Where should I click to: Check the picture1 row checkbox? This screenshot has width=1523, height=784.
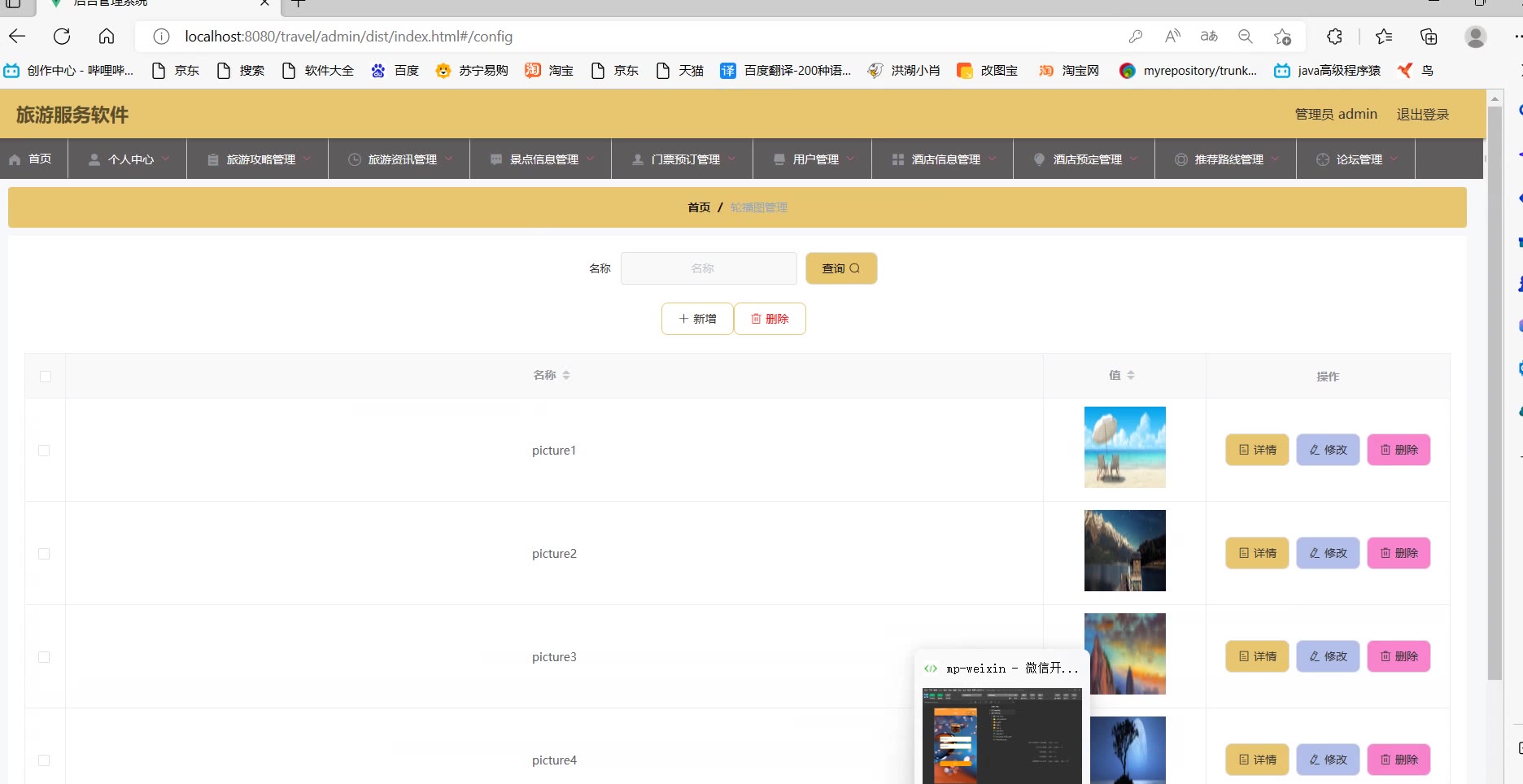coord(44,451)
